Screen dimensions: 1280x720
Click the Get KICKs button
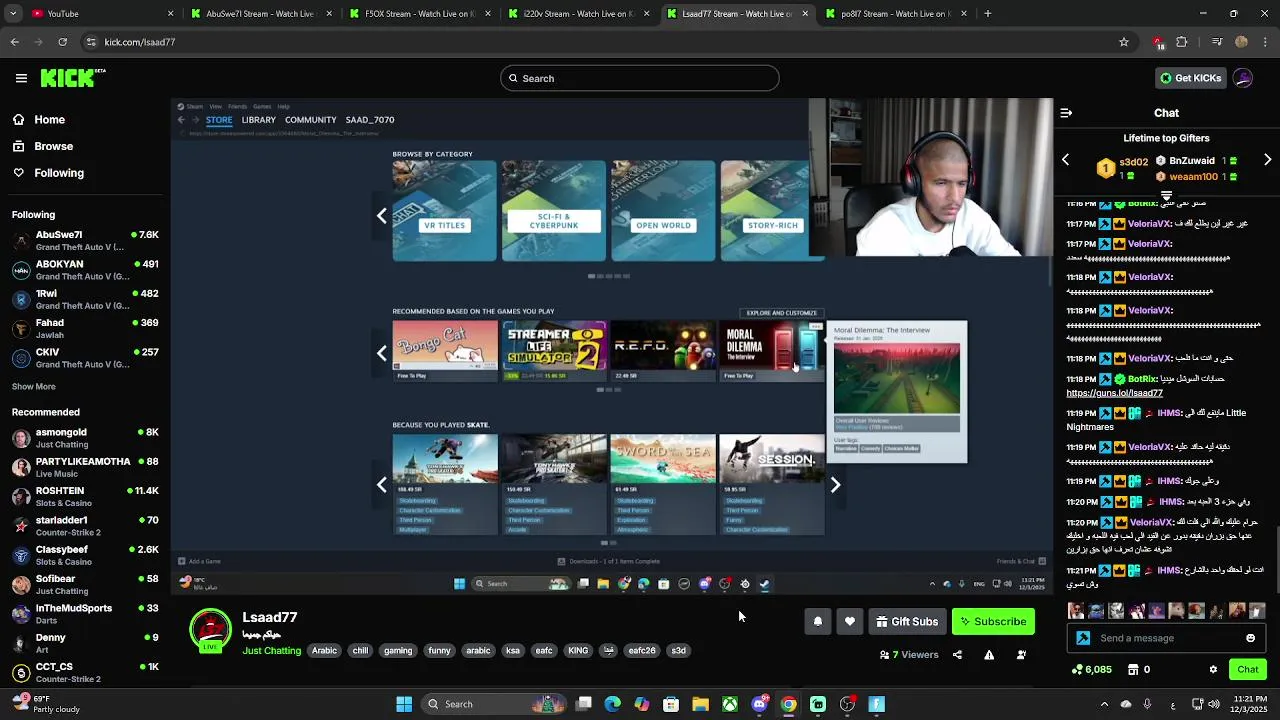[1190, 78]
